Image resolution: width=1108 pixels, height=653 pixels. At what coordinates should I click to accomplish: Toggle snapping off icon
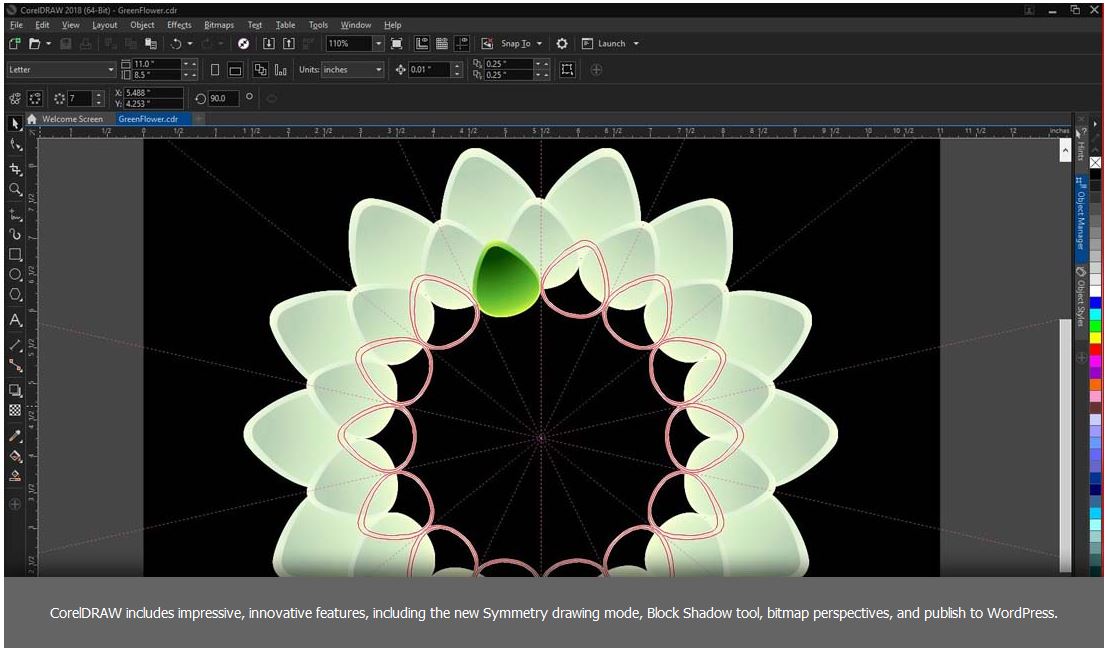(488, 44)
